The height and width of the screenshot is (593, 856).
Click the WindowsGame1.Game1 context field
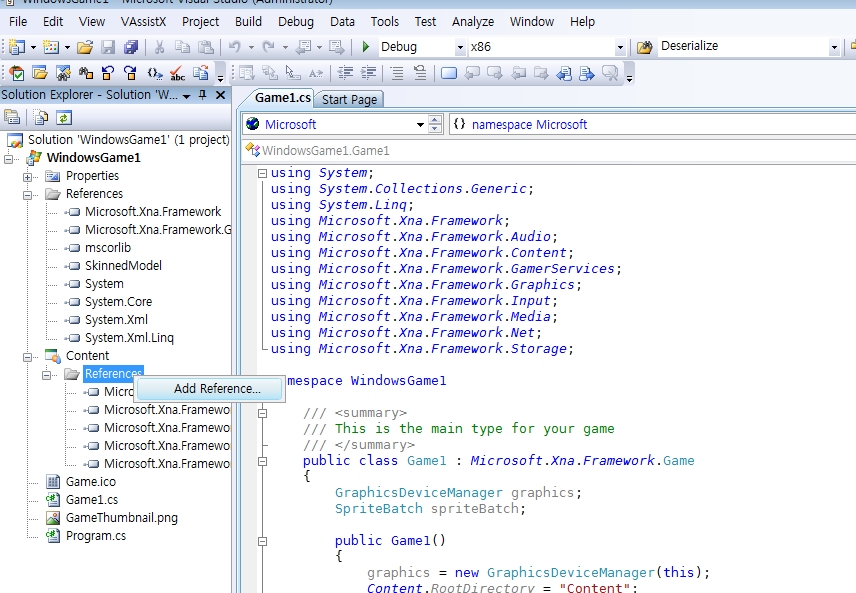point(549,151)
